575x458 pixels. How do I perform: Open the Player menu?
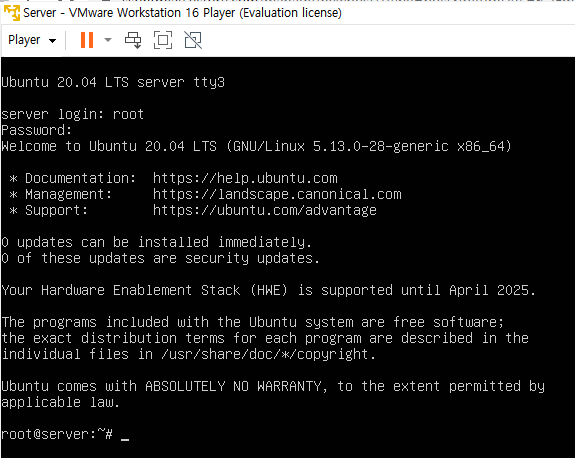point(32,40)
